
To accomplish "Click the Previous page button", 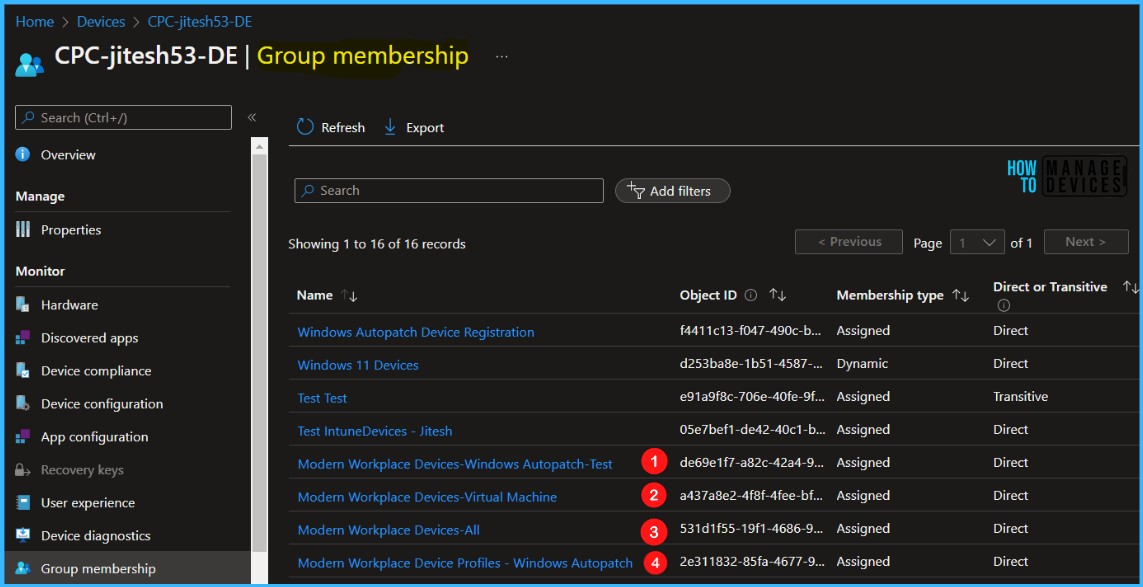I will point(849,242).
